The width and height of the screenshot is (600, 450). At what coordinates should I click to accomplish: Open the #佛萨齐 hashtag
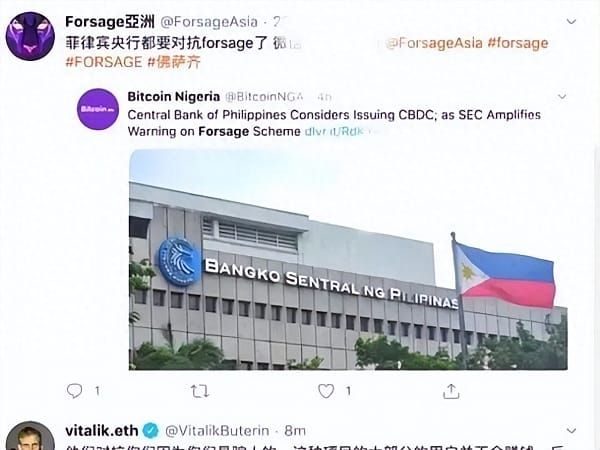[x=174, y=62]
